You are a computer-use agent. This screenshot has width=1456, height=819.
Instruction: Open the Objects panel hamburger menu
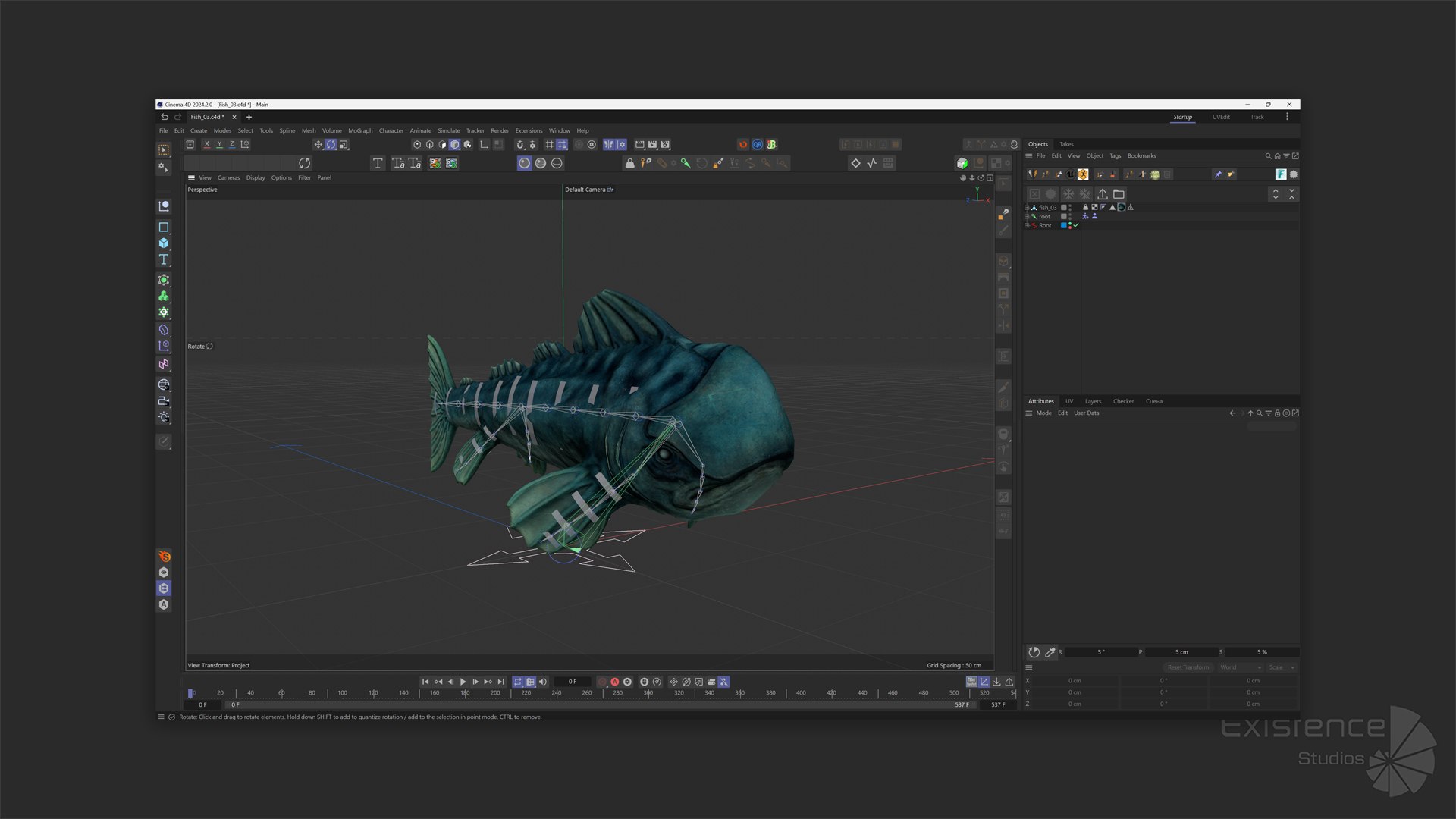[1029, 156]
